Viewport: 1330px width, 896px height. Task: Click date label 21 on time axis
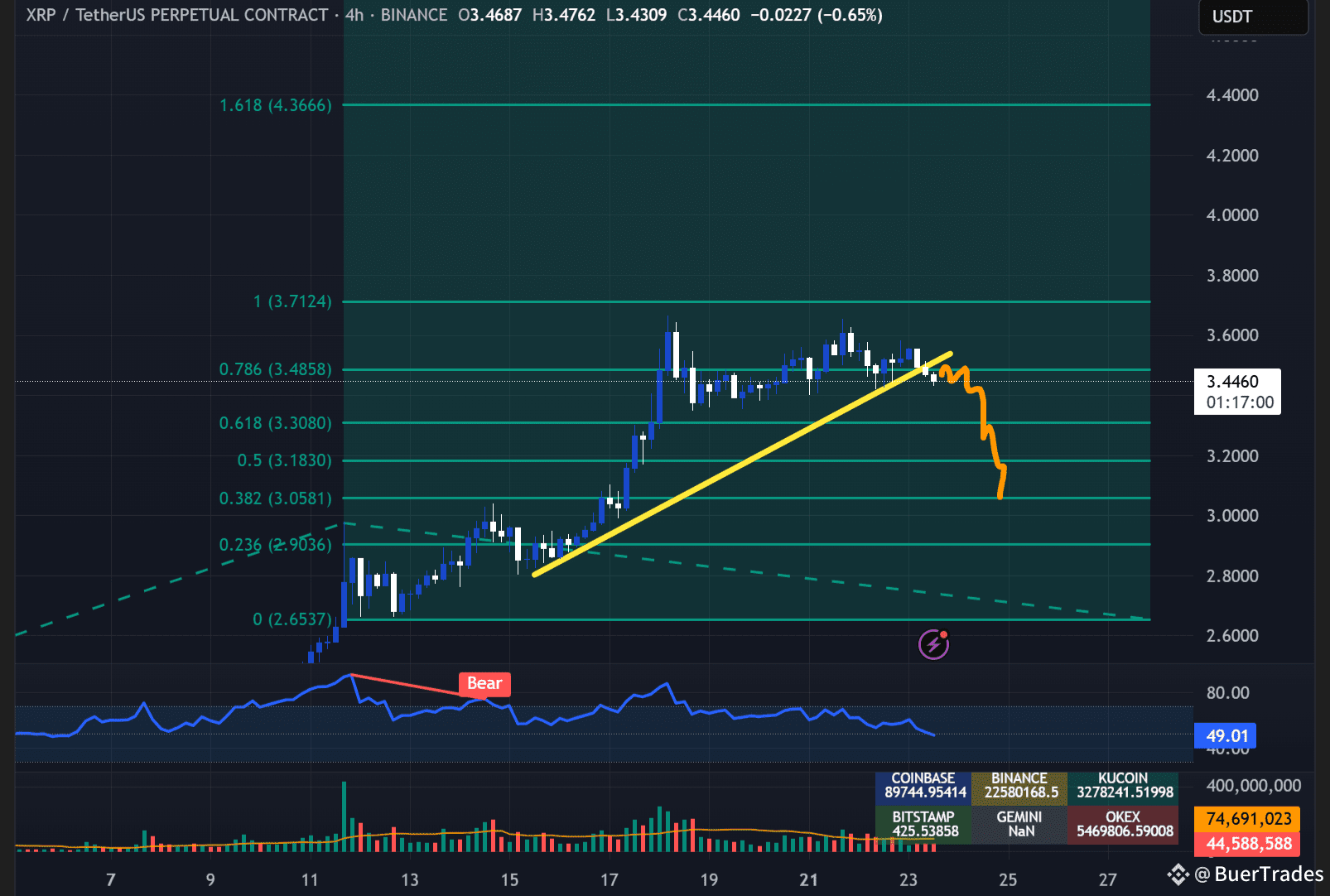809,879
